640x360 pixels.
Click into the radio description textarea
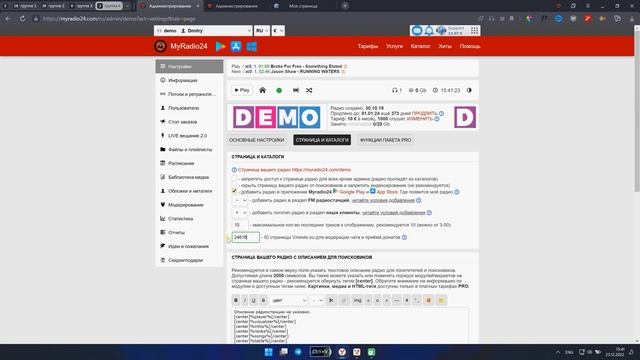click(350, 326)
